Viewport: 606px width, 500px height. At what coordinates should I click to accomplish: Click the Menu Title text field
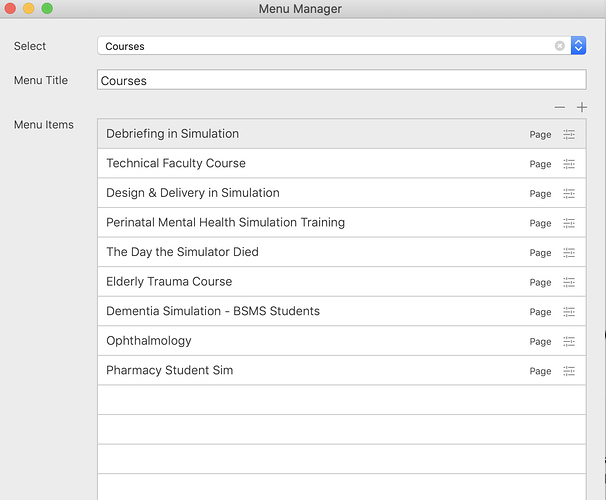tap(341, 80)
